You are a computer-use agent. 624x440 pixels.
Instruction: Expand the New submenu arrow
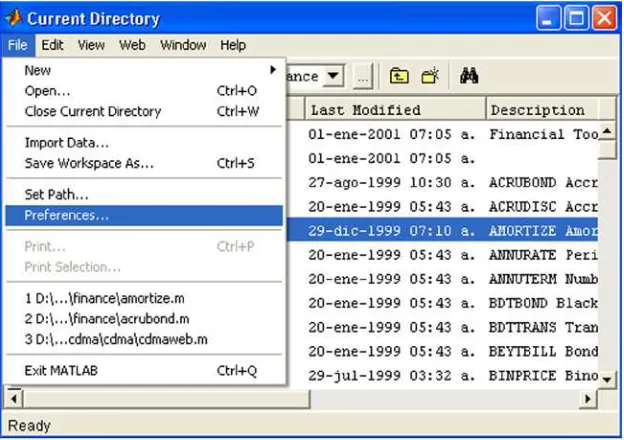pos(273,70)
